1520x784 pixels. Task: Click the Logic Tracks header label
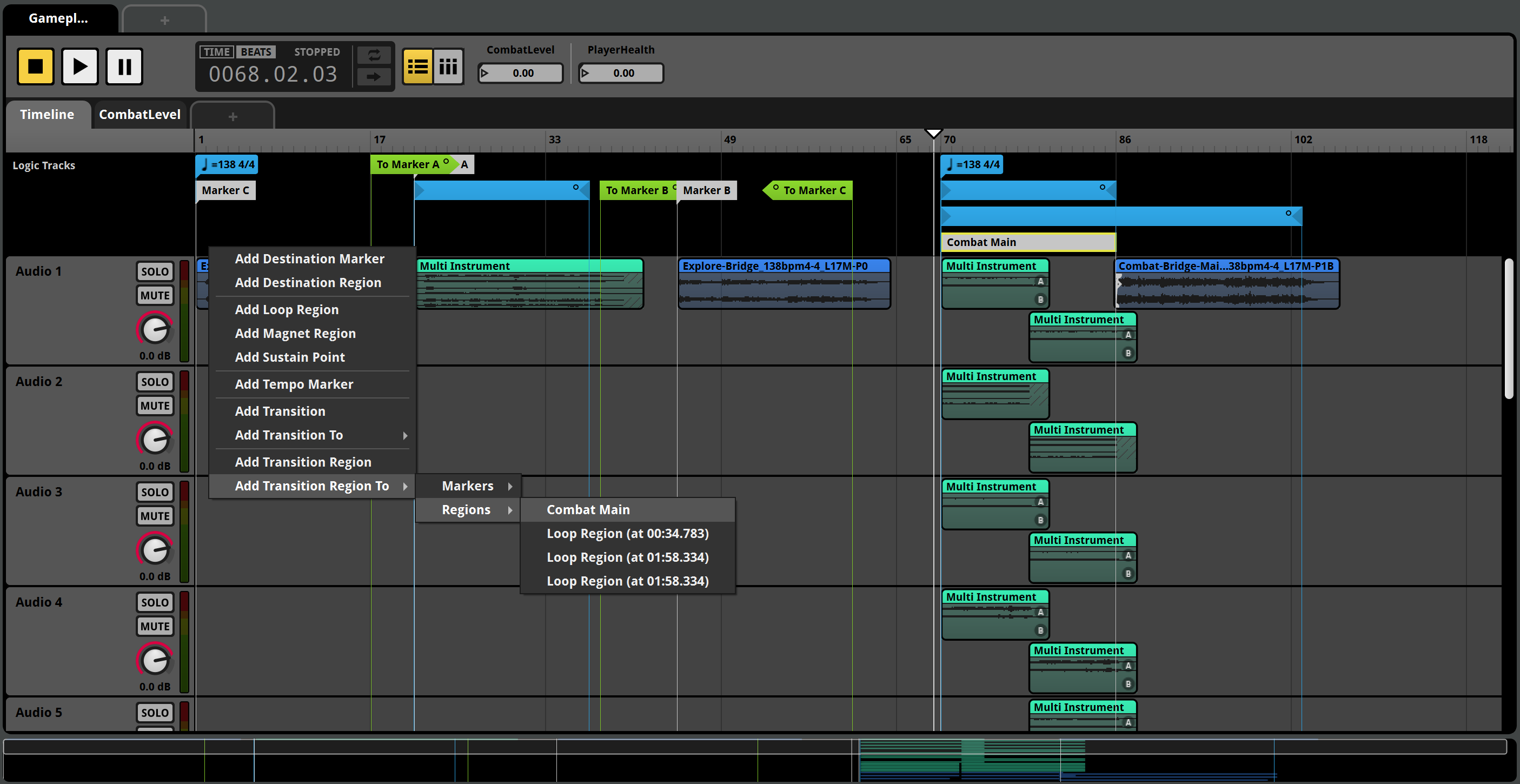[x=44, y=165]
